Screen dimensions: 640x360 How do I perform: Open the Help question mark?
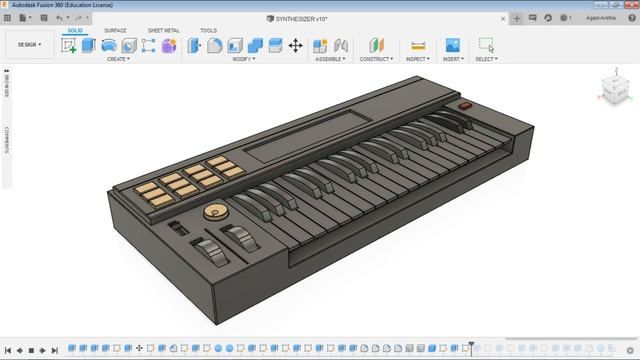tap(632, 18)
